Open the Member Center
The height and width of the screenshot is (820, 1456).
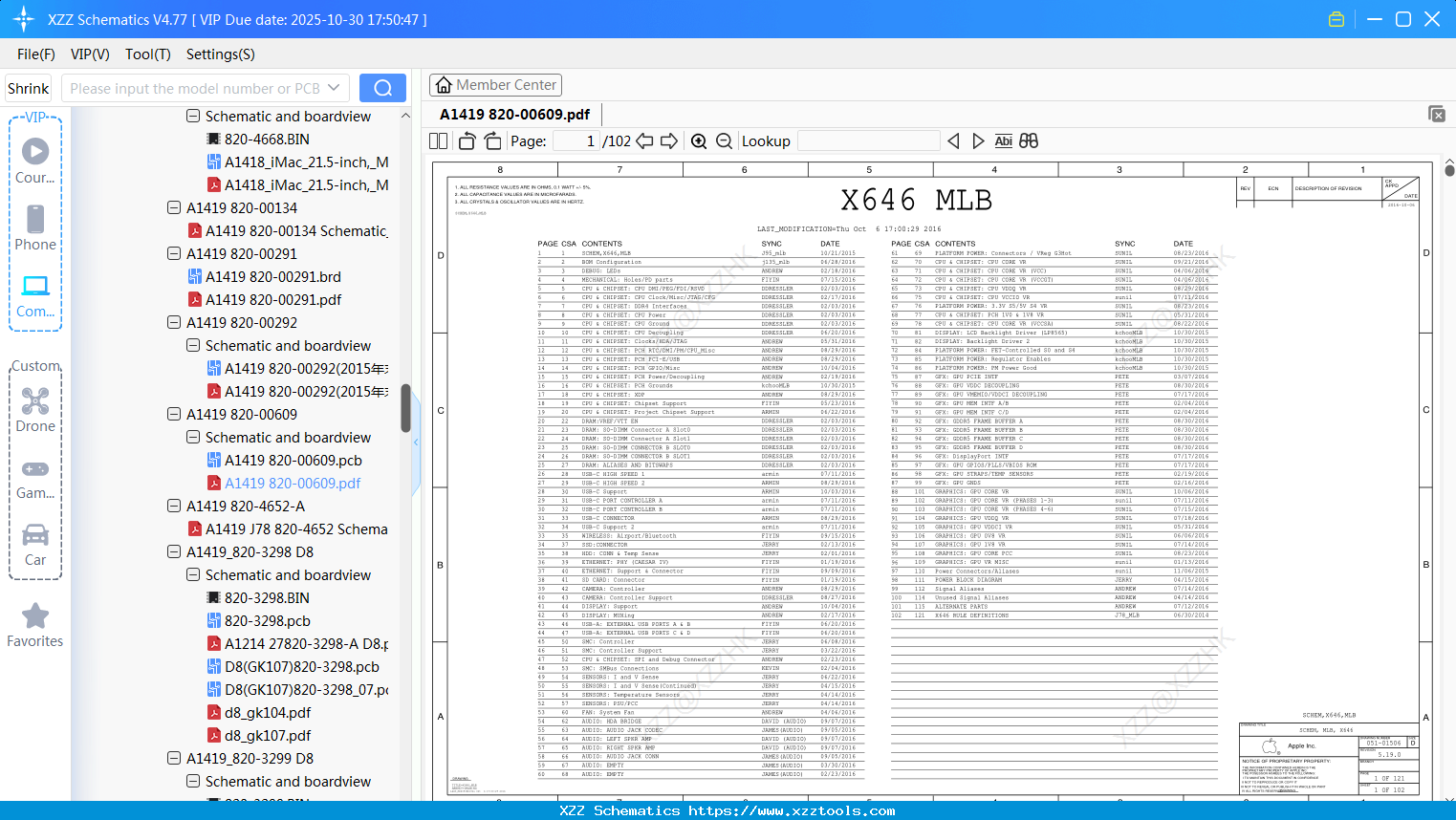495,85
